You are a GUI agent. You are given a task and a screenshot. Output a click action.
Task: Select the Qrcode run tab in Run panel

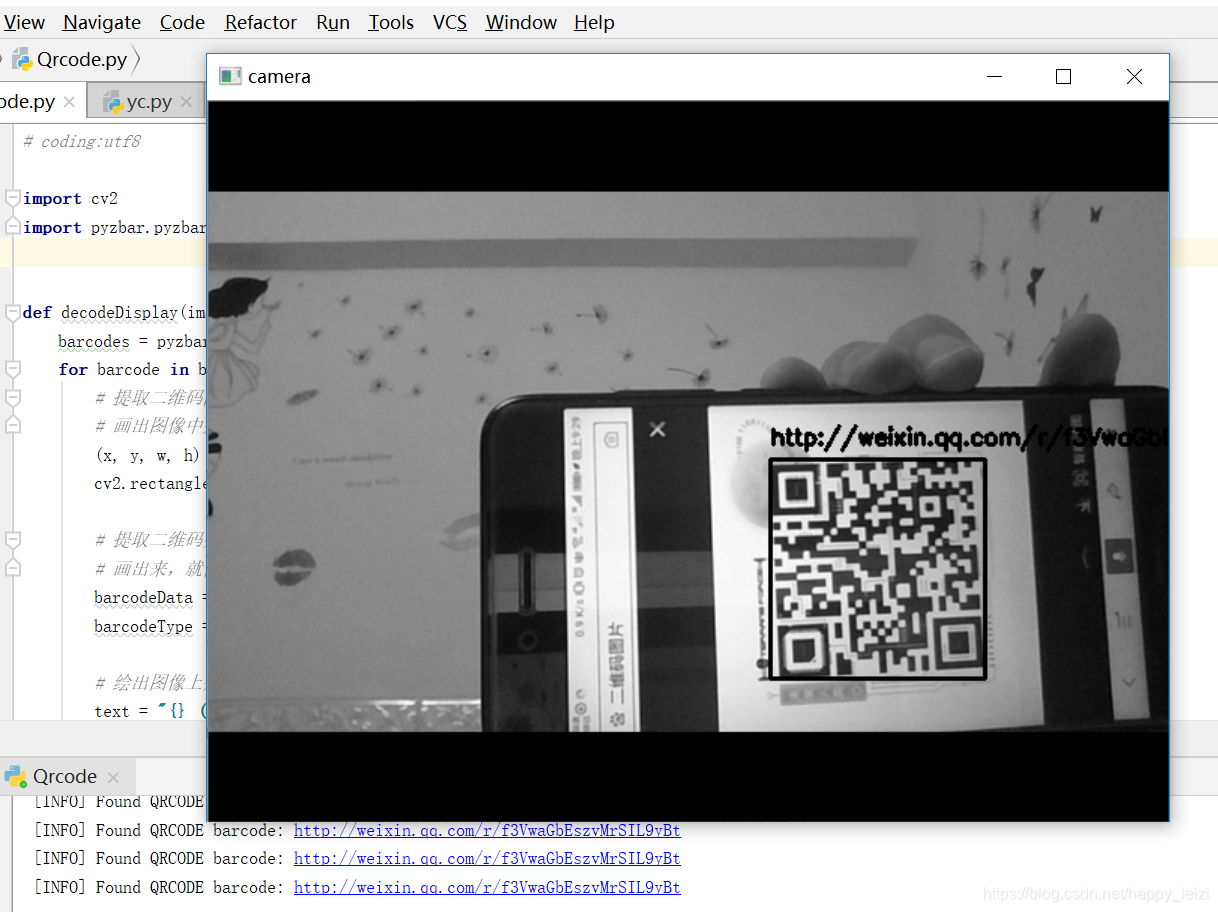pos(65,776)
